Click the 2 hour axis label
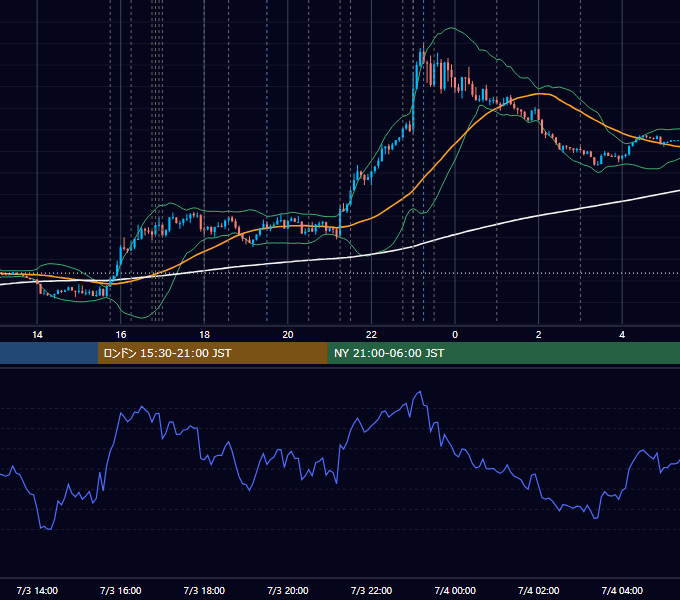680x600 pixels. pos(539,335)
